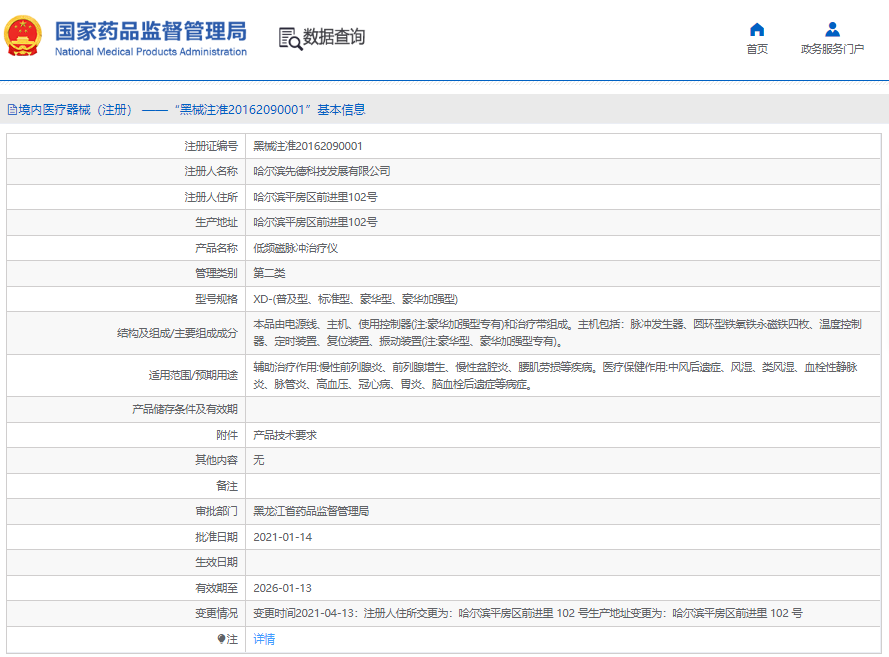Open the 数据查询 search icon

(x=290, y=39)
